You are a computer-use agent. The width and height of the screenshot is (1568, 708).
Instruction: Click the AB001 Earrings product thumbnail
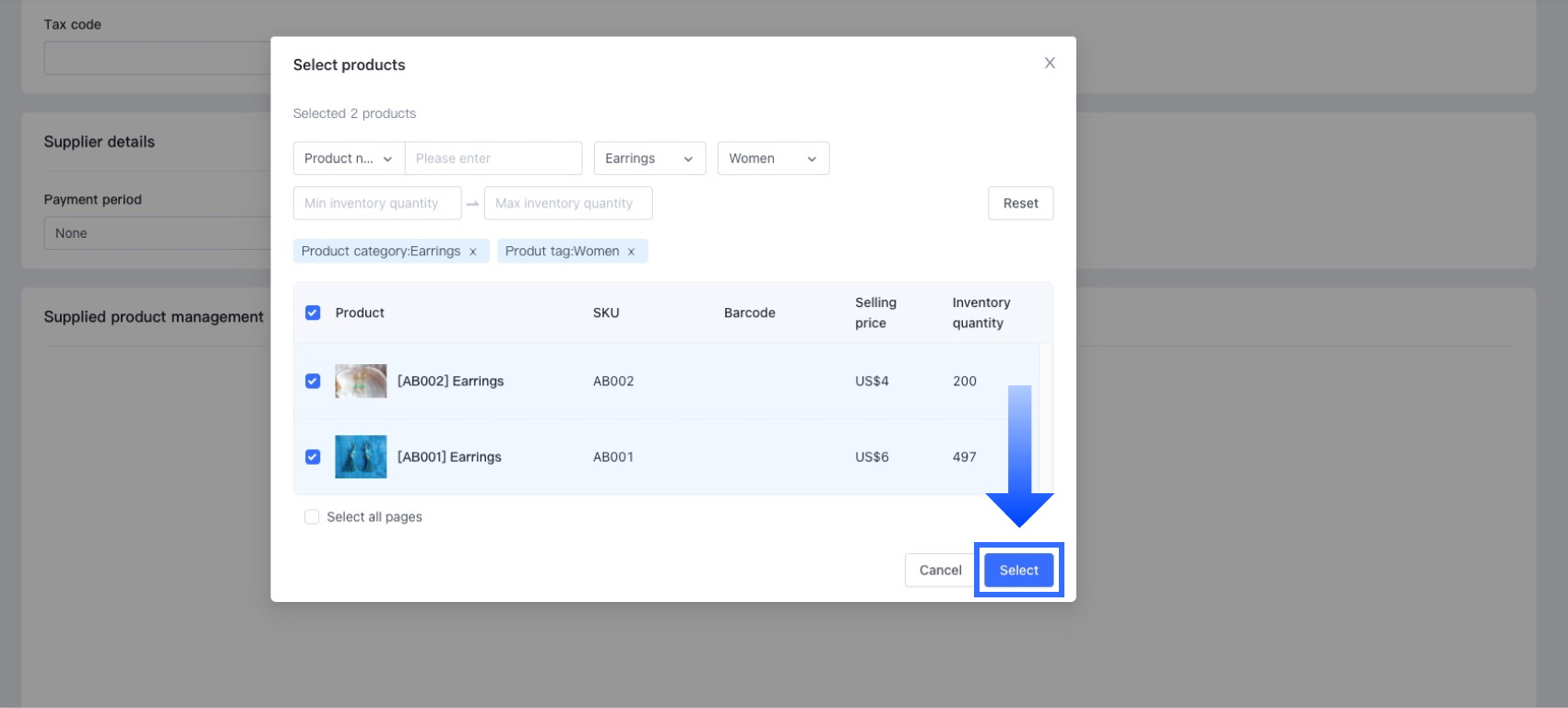pyautogui.click(x=361, y=456)
